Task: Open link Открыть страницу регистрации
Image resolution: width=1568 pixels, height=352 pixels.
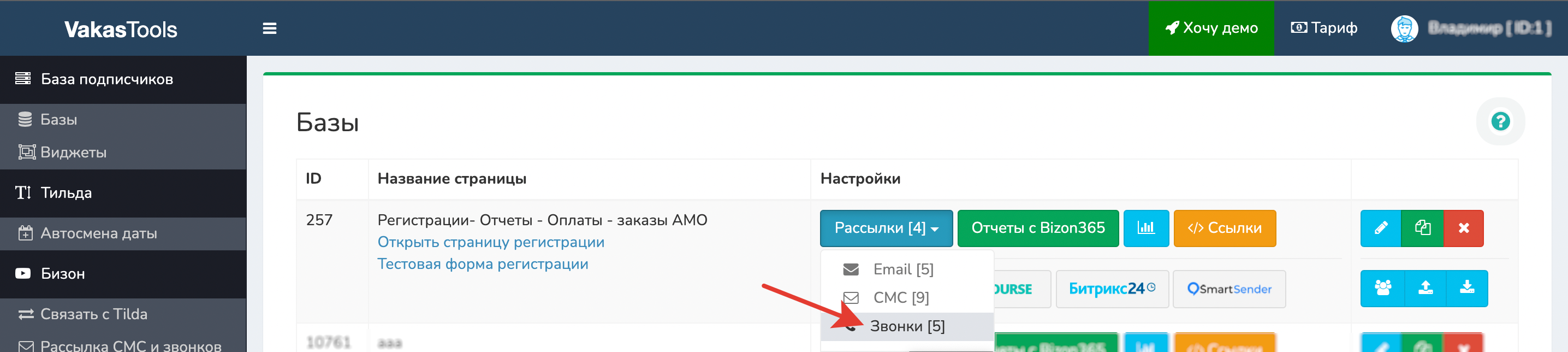Action: click(x=491, y=242)
